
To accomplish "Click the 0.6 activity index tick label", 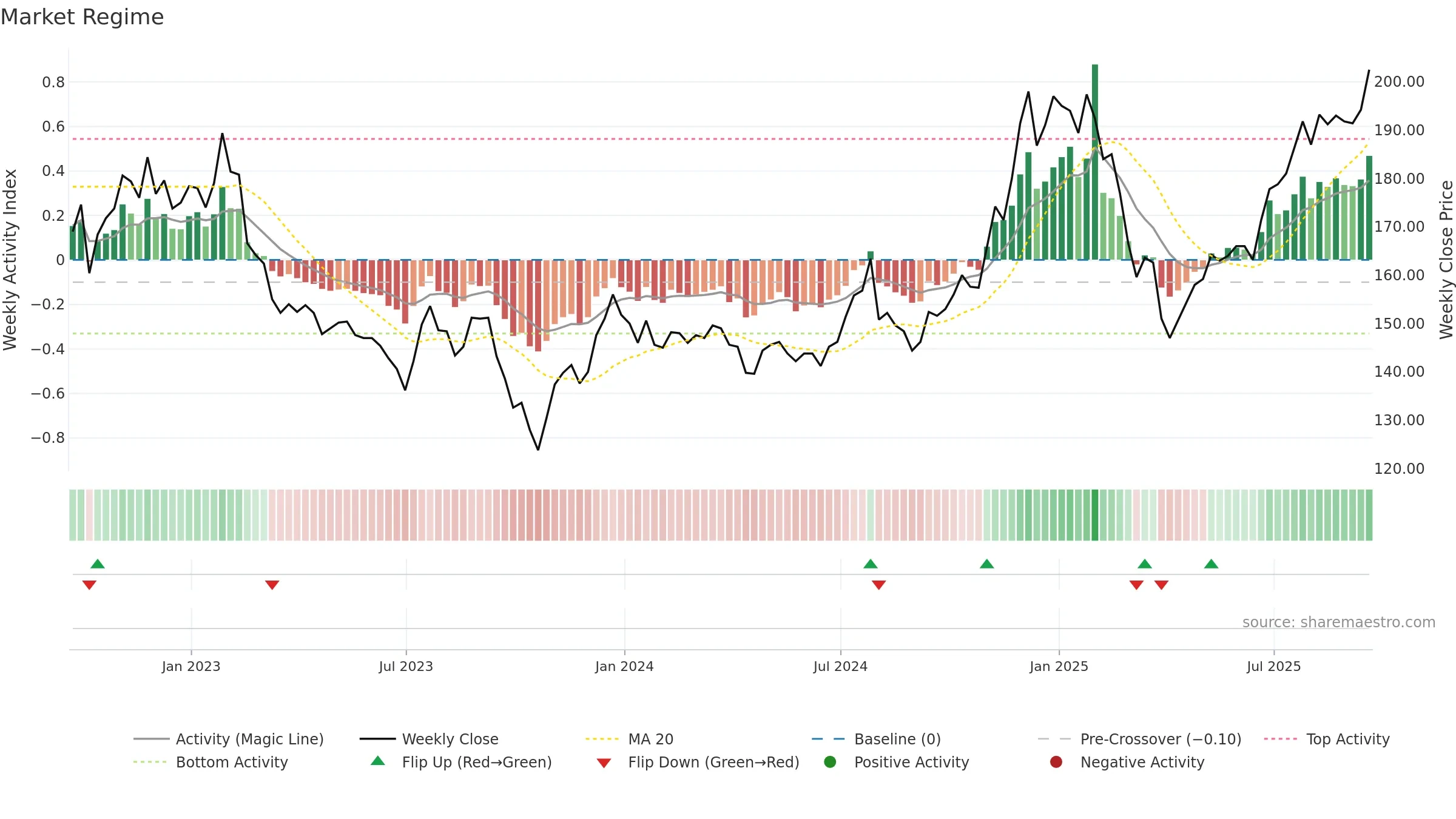I will click(53, 126).
